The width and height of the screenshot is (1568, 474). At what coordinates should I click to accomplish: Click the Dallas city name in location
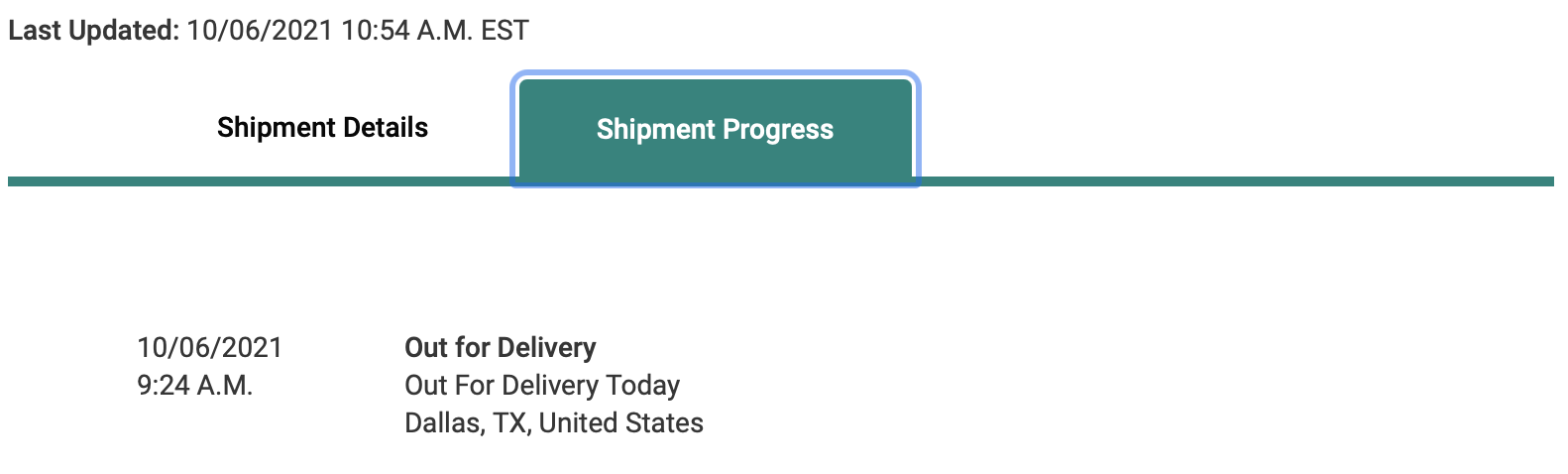click(x=441, y=423)
